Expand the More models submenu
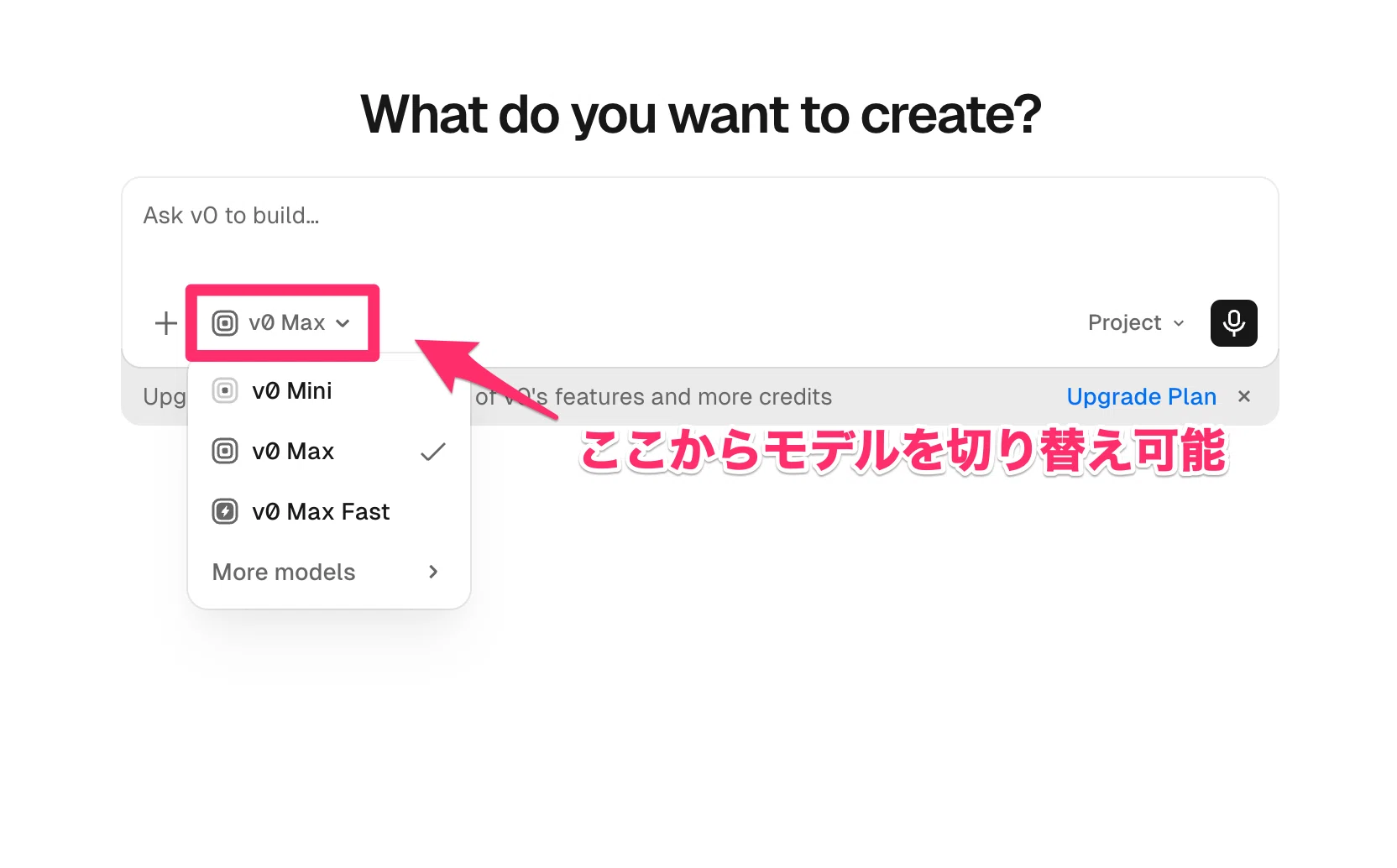 tap(328, 573)
